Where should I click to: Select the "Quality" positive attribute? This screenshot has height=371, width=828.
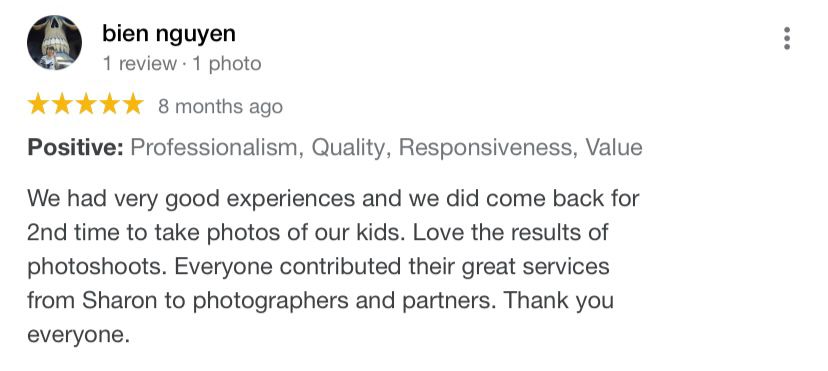(351, 148)
